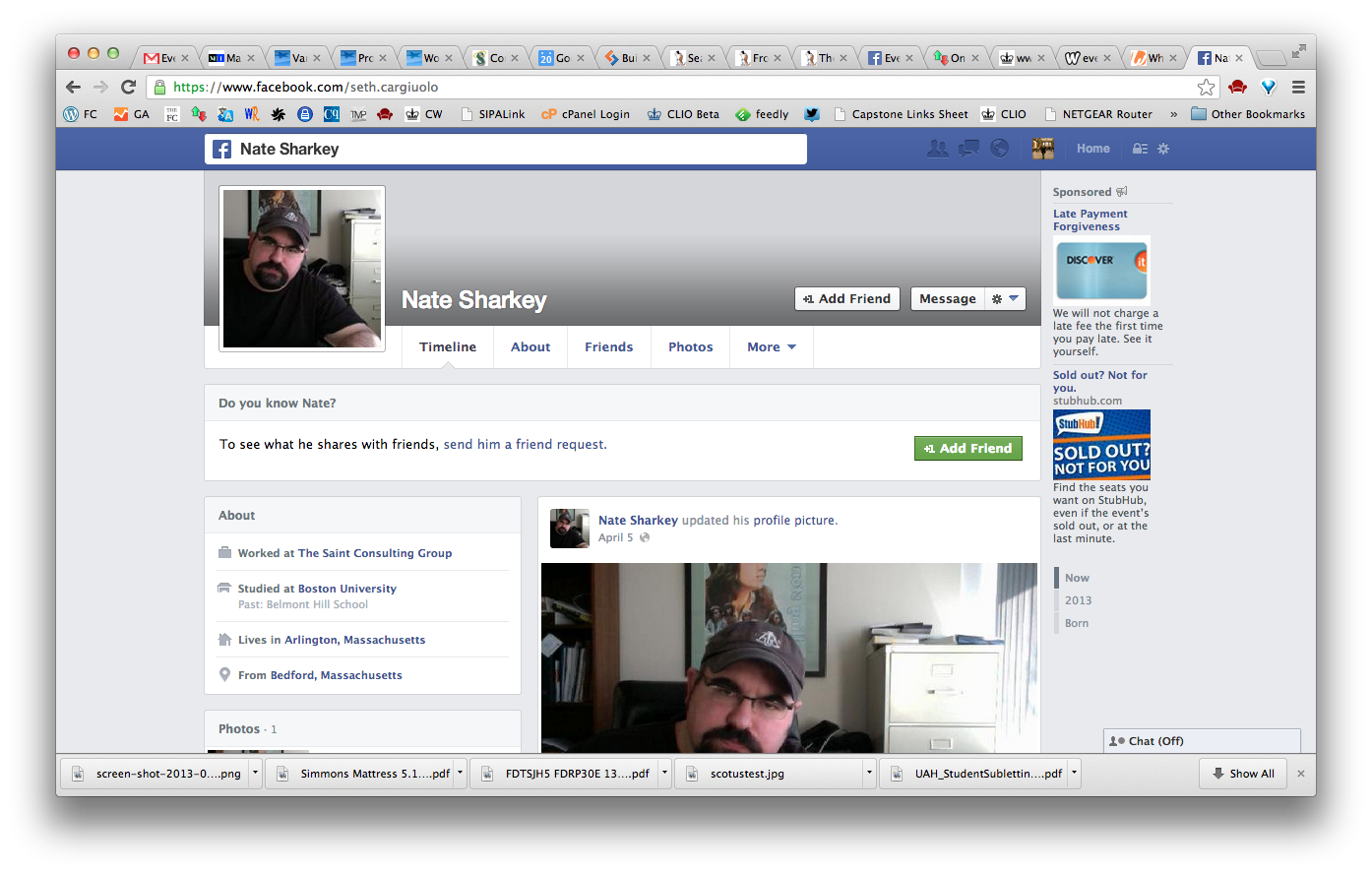Open the CW bookmark
This screenshot has width=1372, height=874.
click(423, 114)
